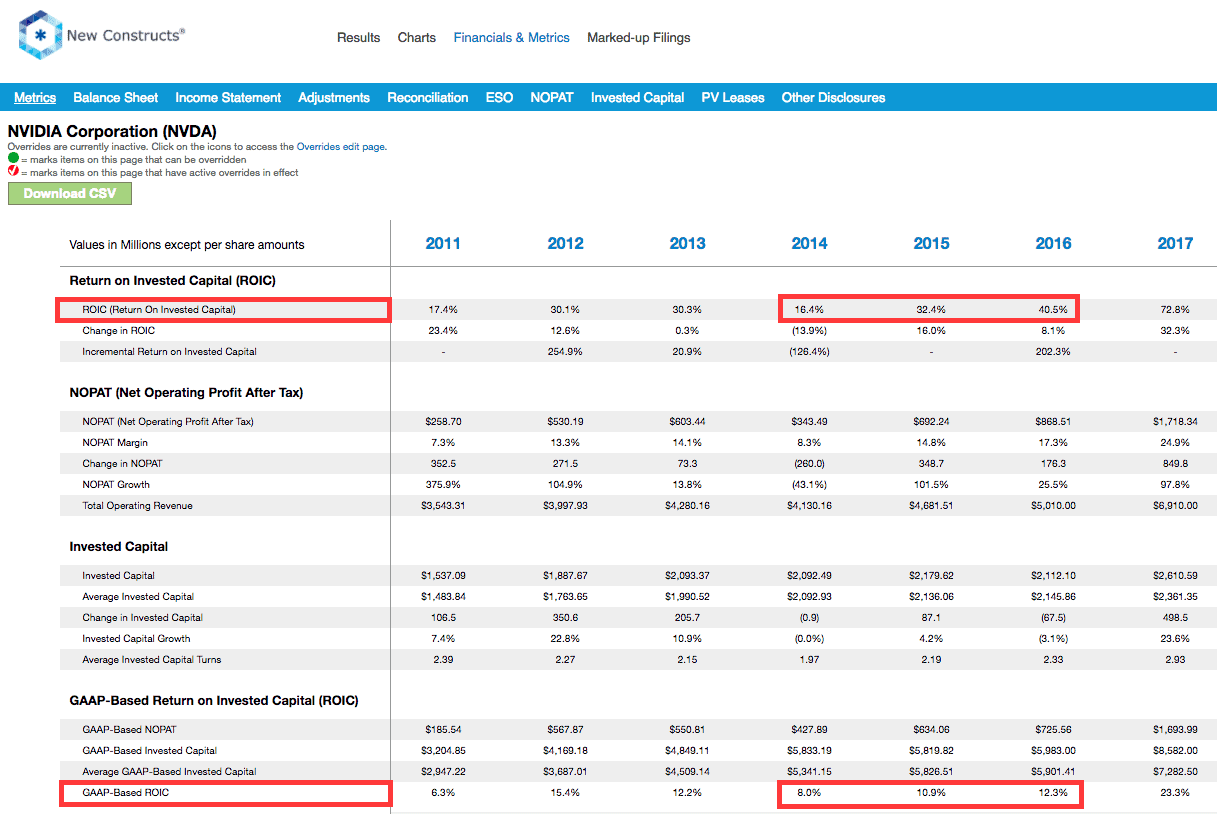Select the Invested Capital tab in blue bar

[x=638, y=97]
